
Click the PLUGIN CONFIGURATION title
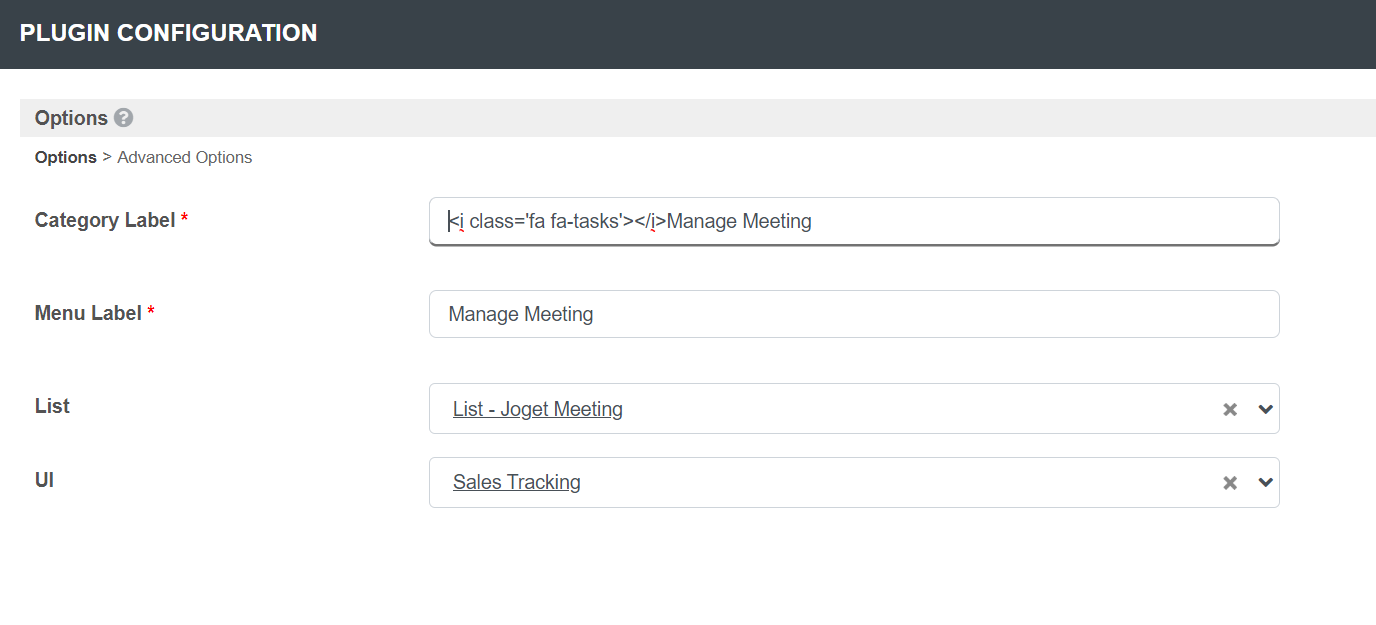tap(169, 33)
